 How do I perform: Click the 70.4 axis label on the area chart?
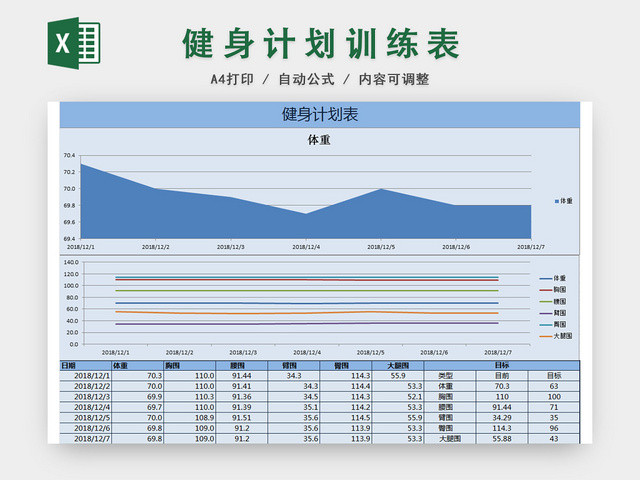(x=69, y=155)
